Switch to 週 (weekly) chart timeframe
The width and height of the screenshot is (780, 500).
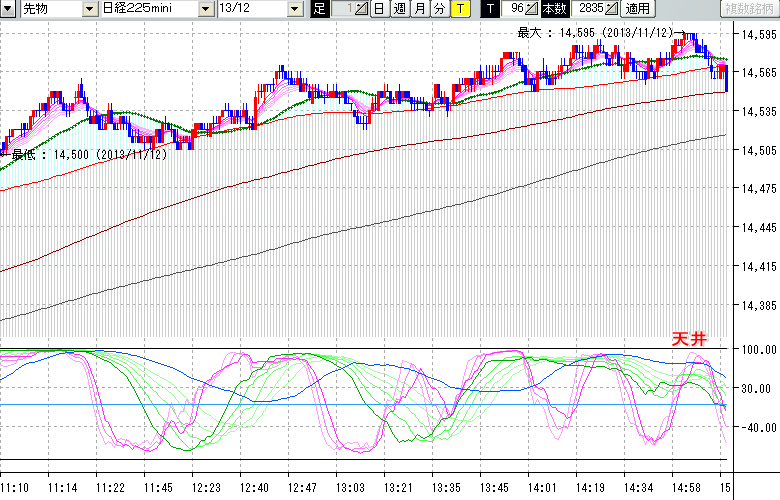tap(399, 9)
